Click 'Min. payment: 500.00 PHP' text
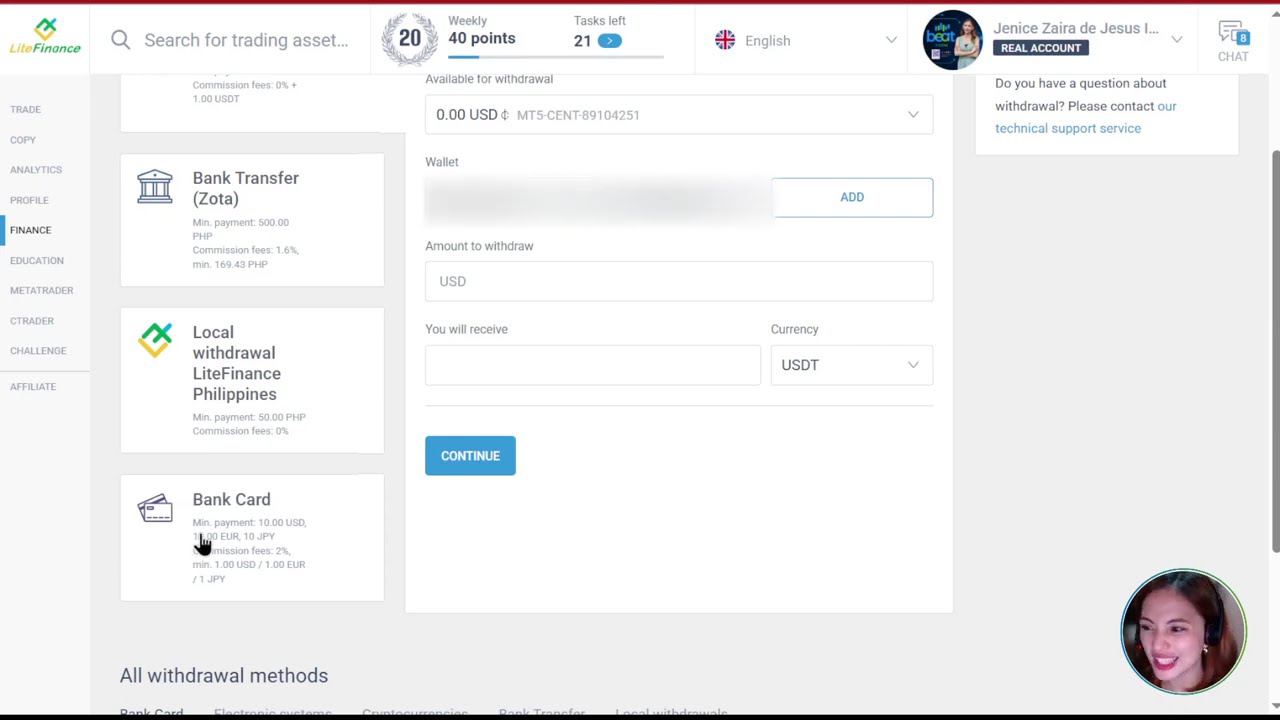The height and width of the screenshot is (720, 1280). tap(241, 229)
